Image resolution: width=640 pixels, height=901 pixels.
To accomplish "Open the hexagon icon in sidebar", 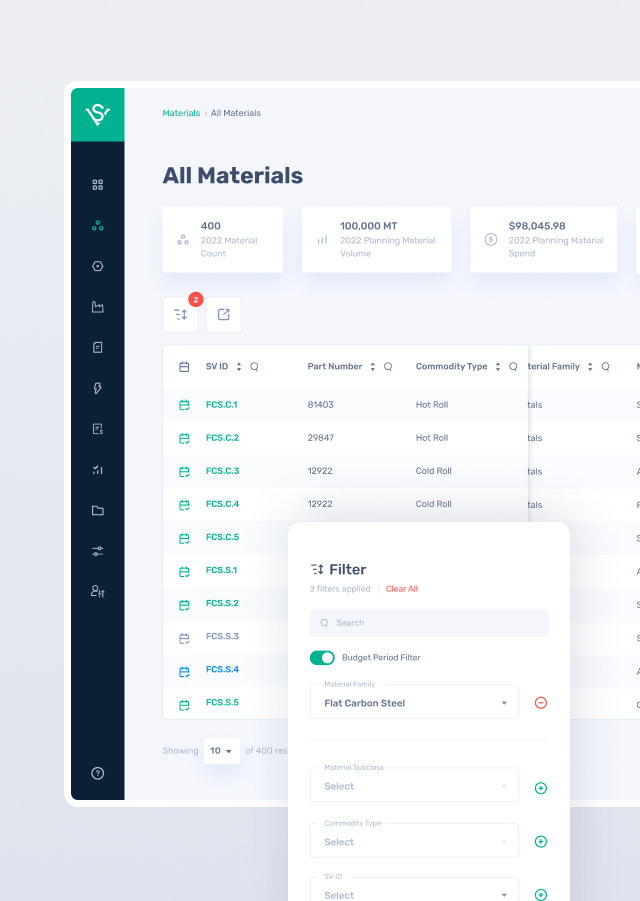I will pos(98,266).
